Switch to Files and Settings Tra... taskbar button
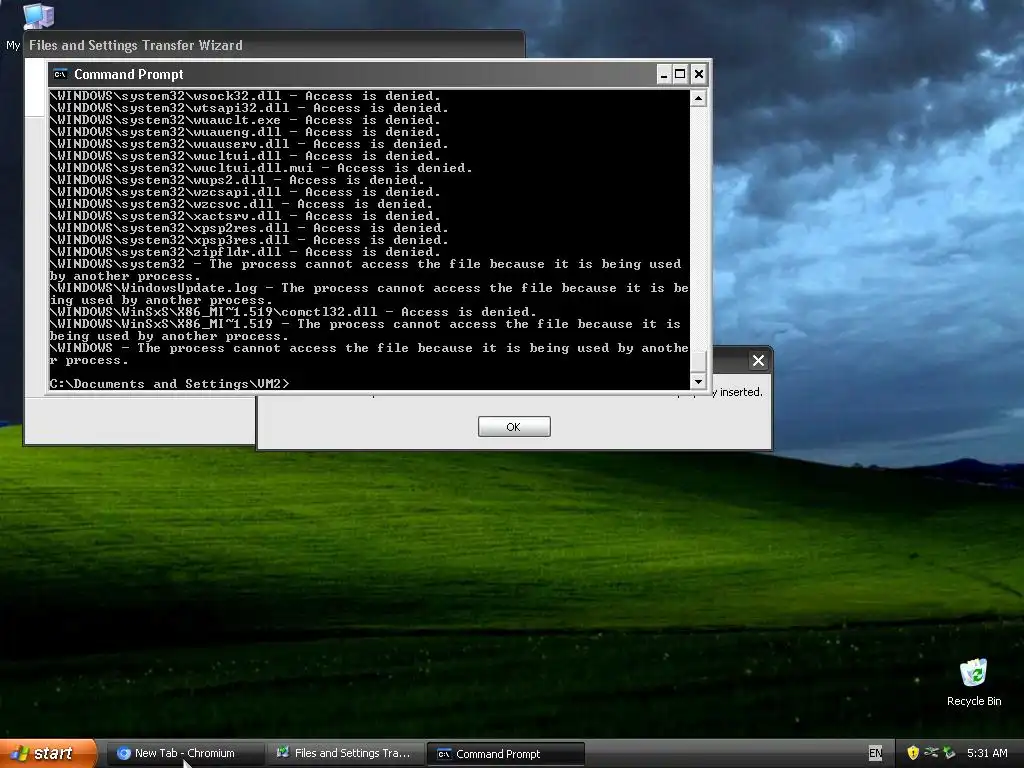Image resolution: width=1024 pixels, height=768 pixels. (346, 754)
